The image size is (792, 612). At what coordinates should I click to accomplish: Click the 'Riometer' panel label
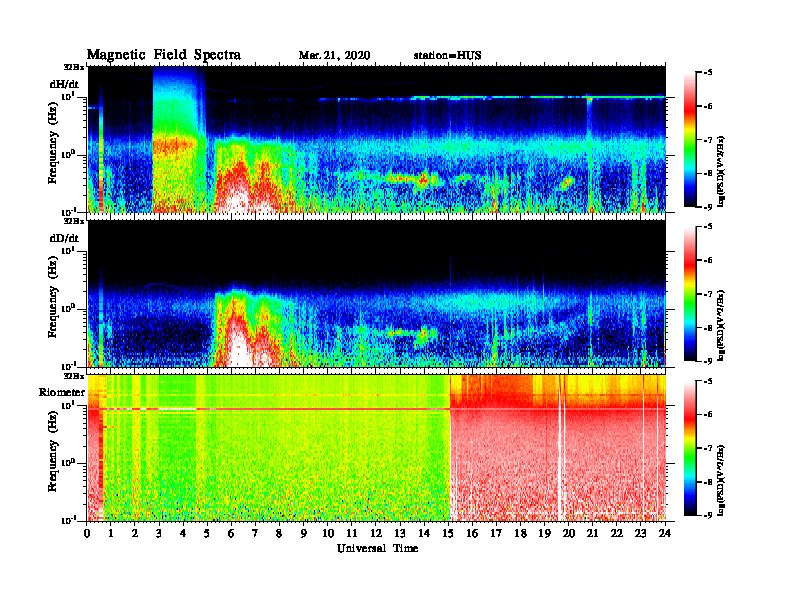point(62,392)
